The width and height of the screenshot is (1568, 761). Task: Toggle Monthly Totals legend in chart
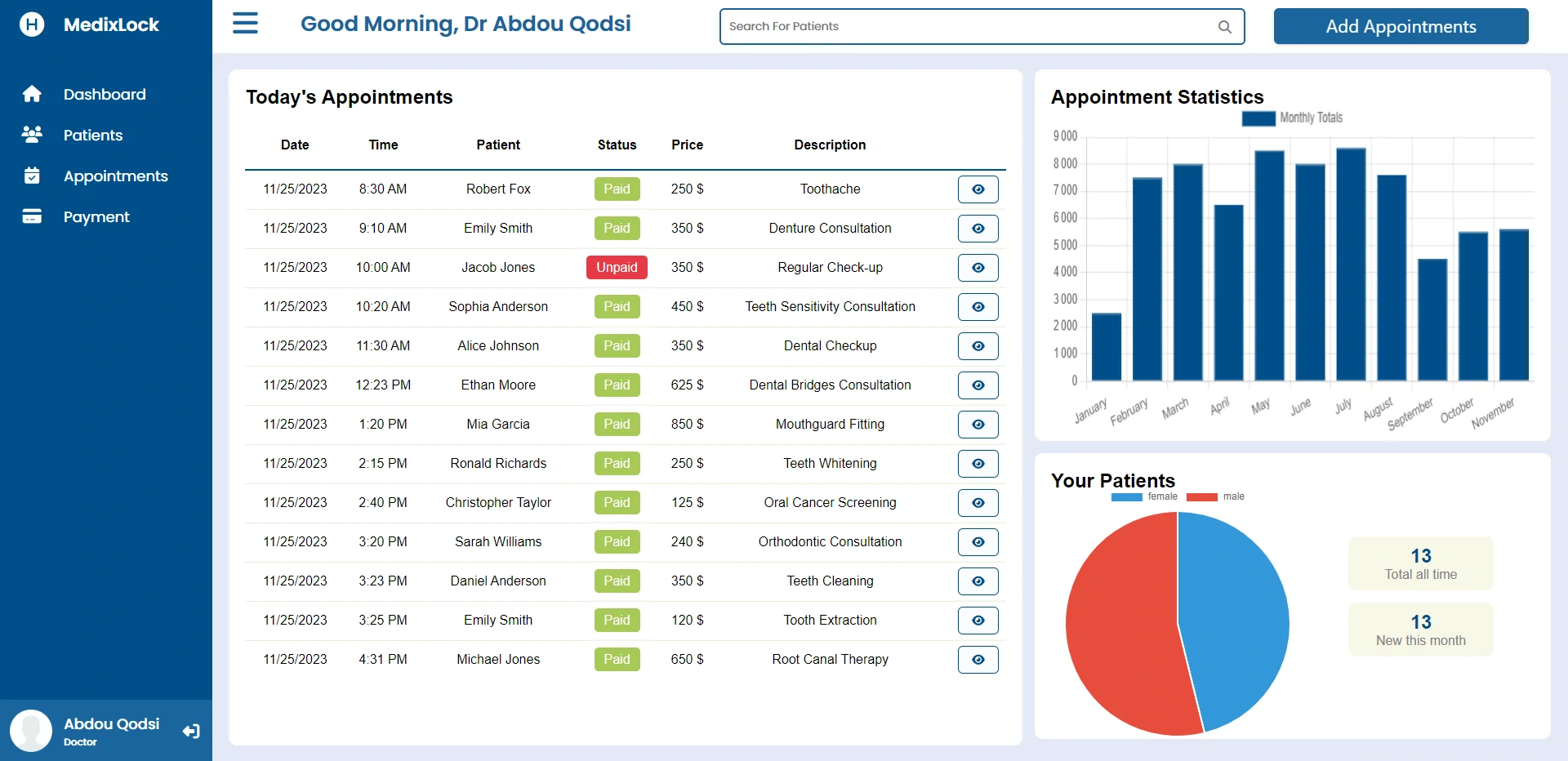[1292, 118]
